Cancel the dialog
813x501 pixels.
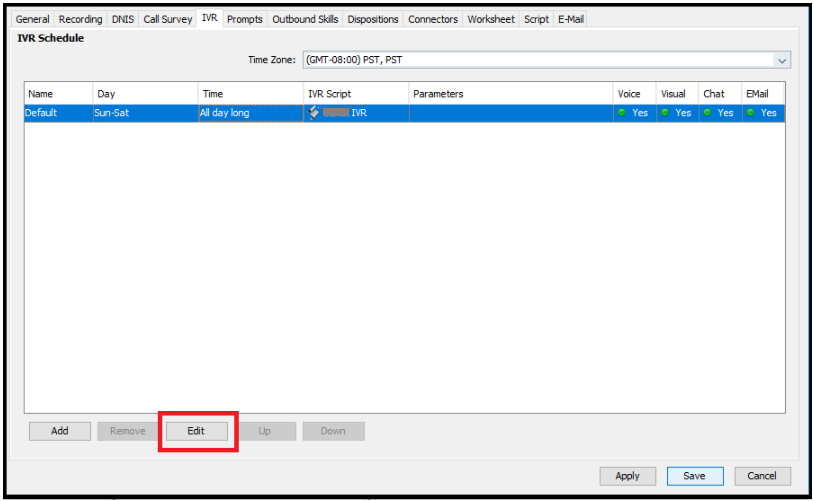click(762, 476)
